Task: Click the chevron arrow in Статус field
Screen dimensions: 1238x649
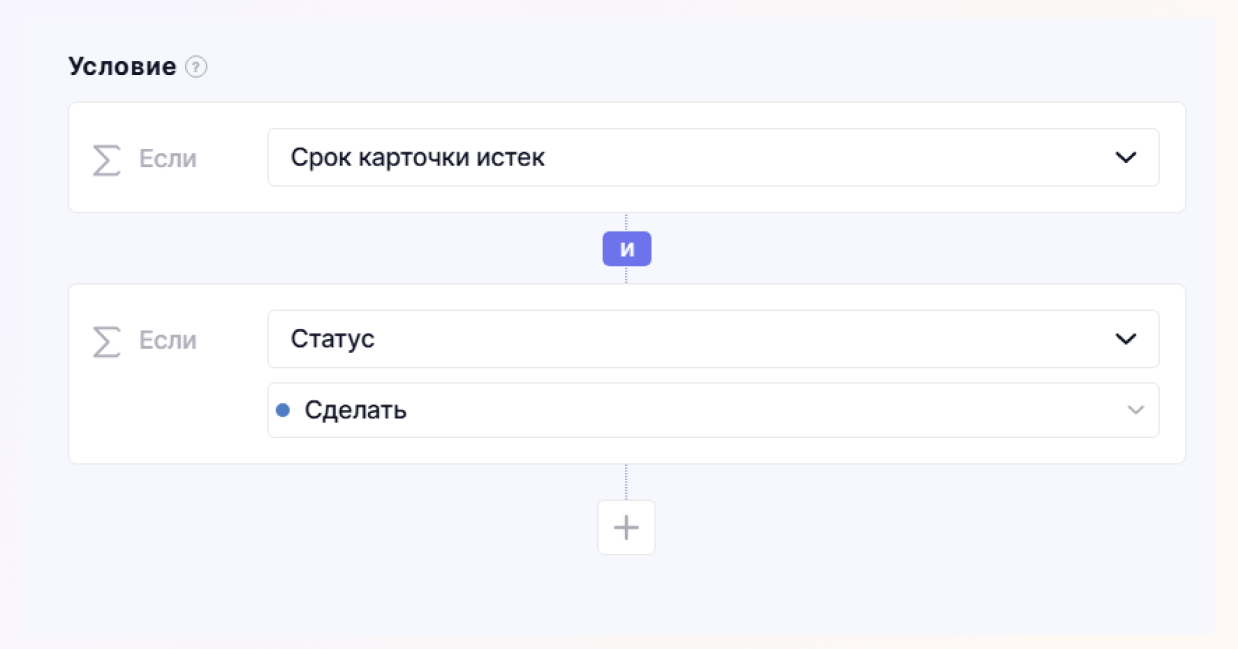Action: [1126, 339]
